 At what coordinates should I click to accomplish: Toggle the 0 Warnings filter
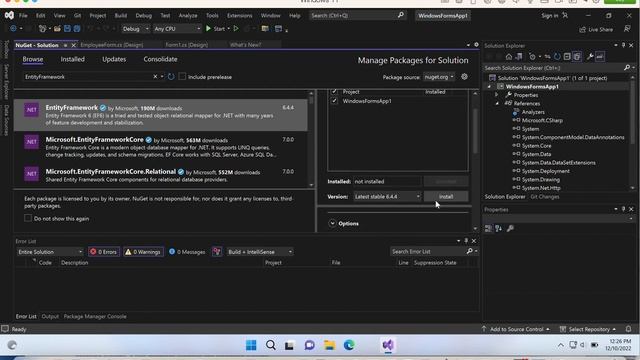143,252
